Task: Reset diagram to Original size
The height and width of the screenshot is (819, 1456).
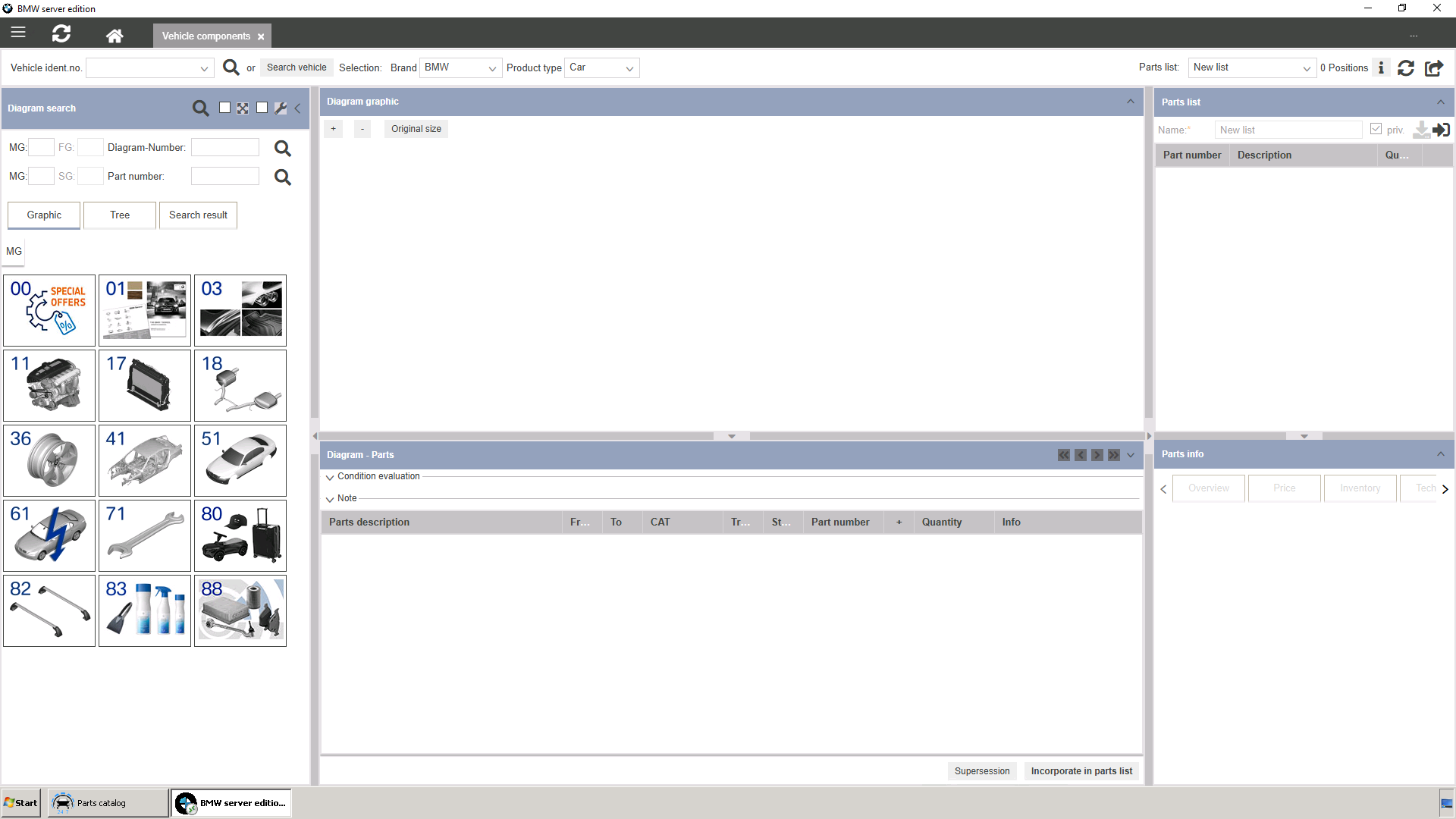Action: tap(416, 129)
